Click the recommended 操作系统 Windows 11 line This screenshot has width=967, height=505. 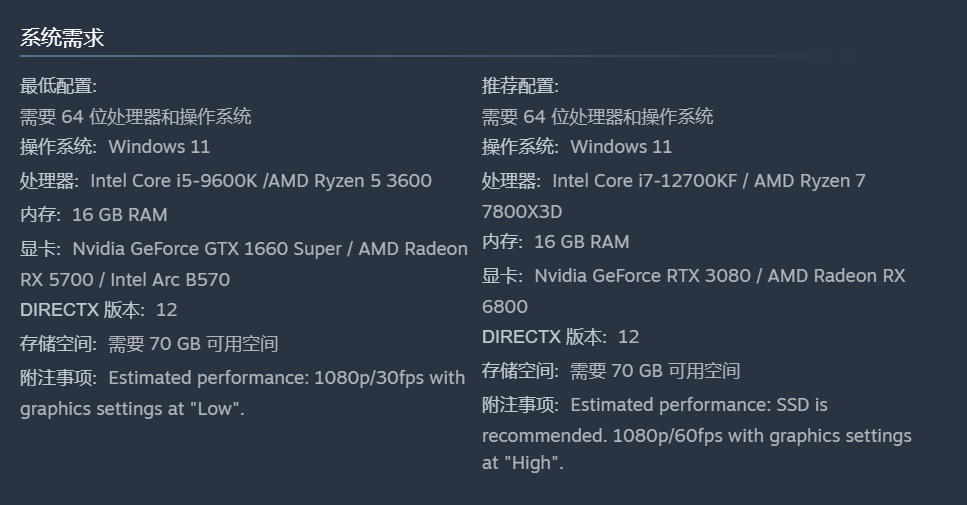coord(577,147)
